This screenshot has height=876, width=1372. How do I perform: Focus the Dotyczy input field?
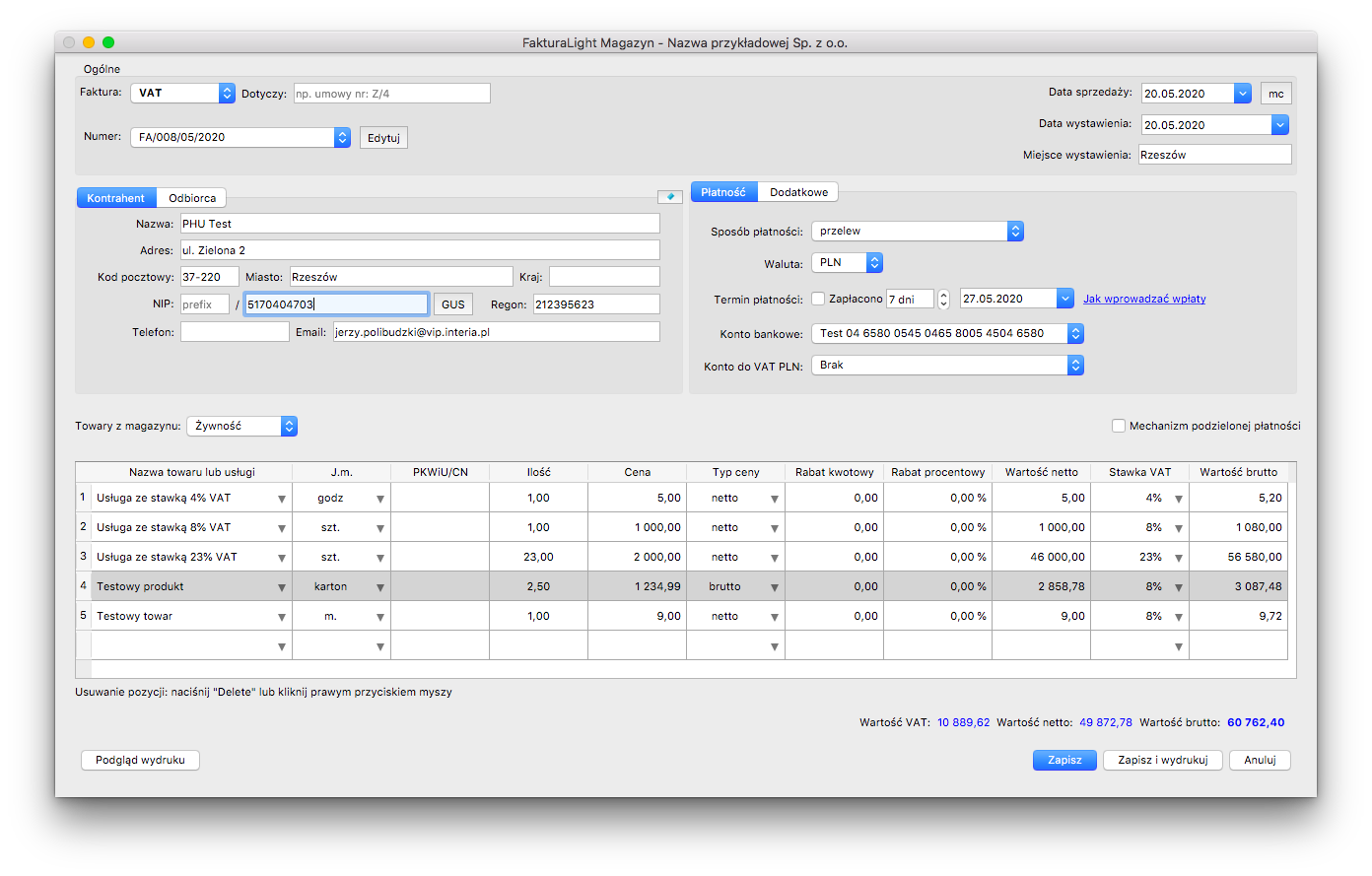click(x=392, y=94)
